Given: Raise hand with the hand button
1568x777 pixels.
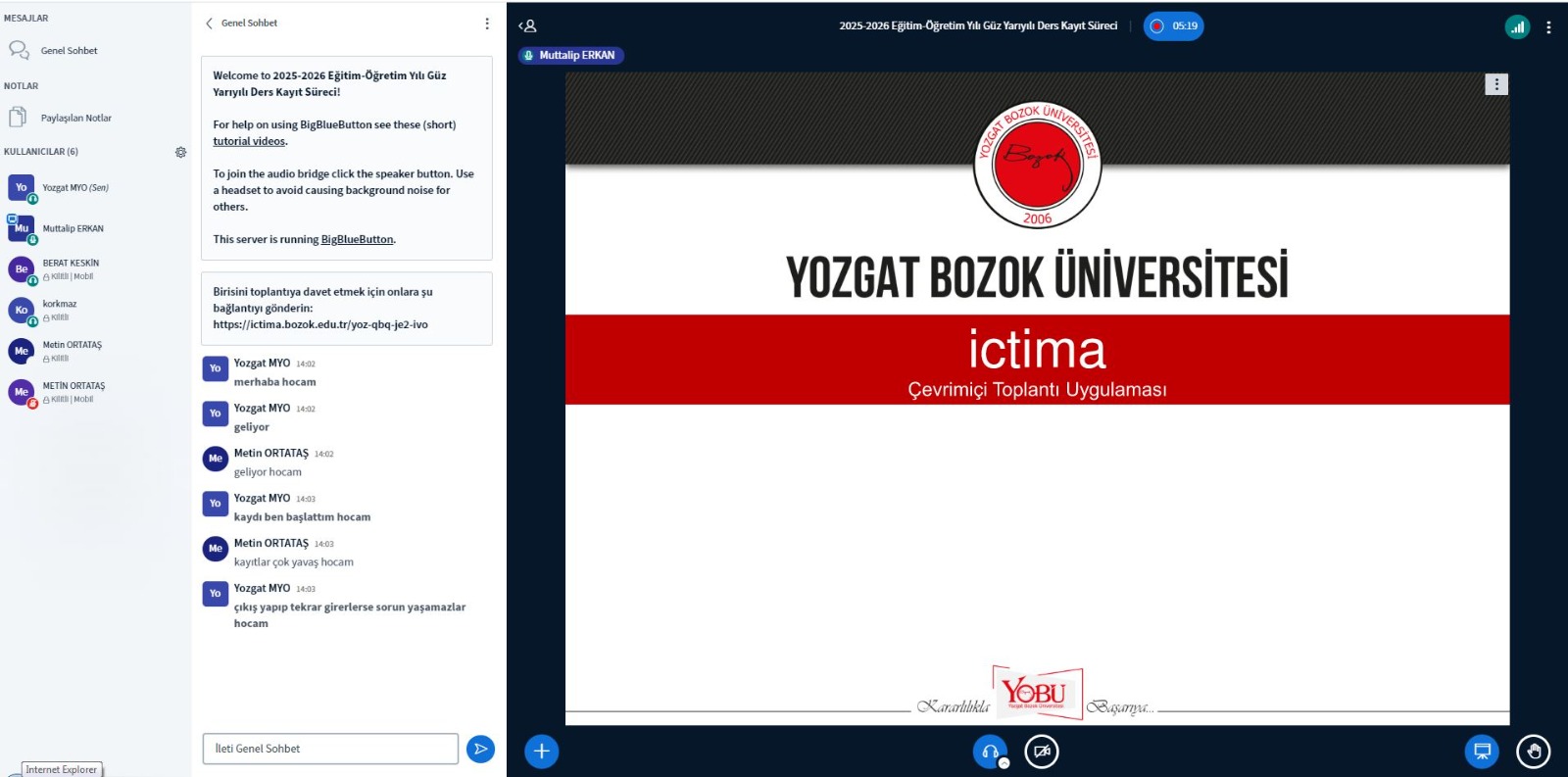Looking at the screenshot, I should (x=1534, y=752).
